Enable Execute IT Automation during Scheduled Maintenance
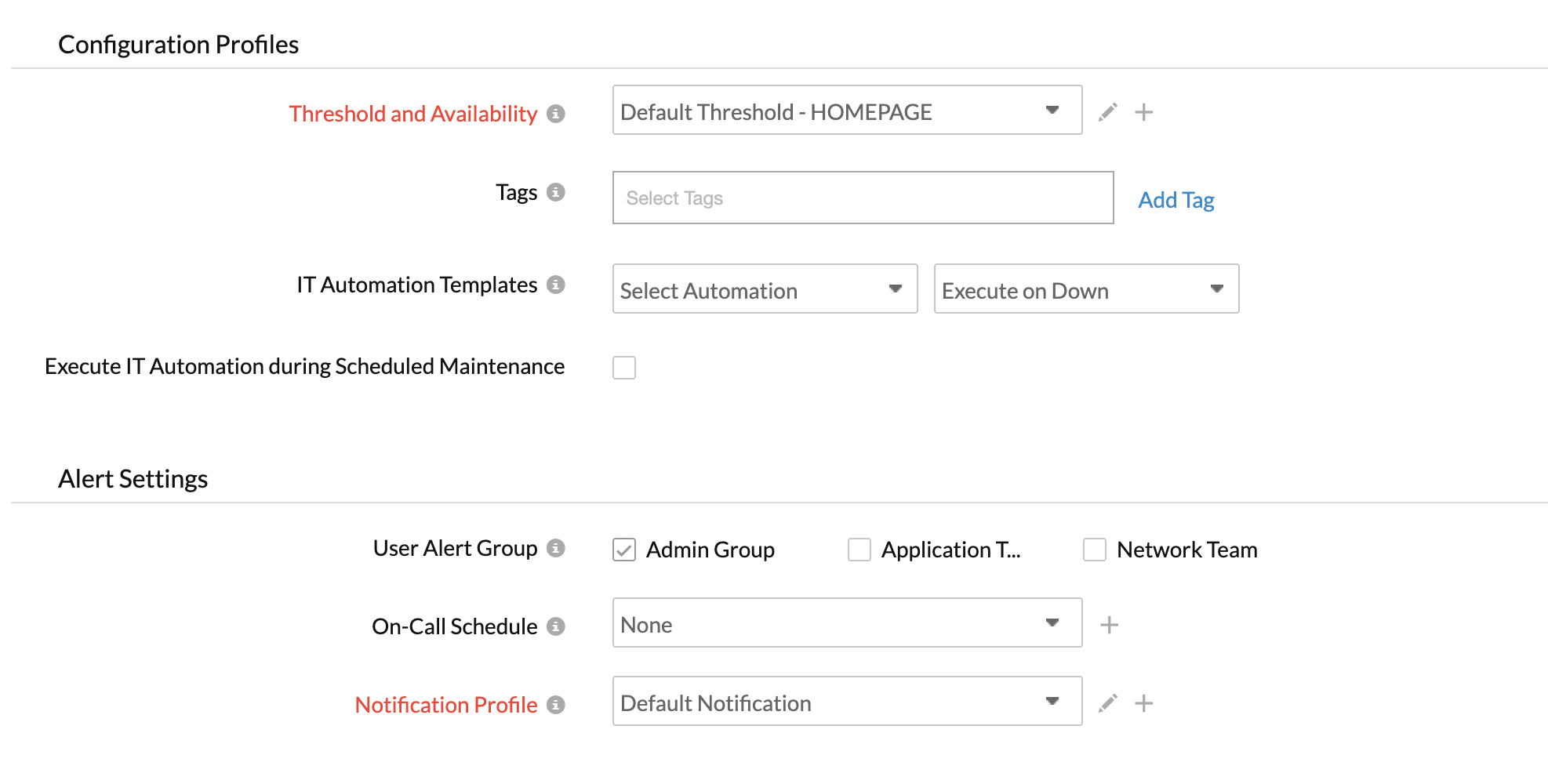 pyautogui.click(x=624, y=368)
